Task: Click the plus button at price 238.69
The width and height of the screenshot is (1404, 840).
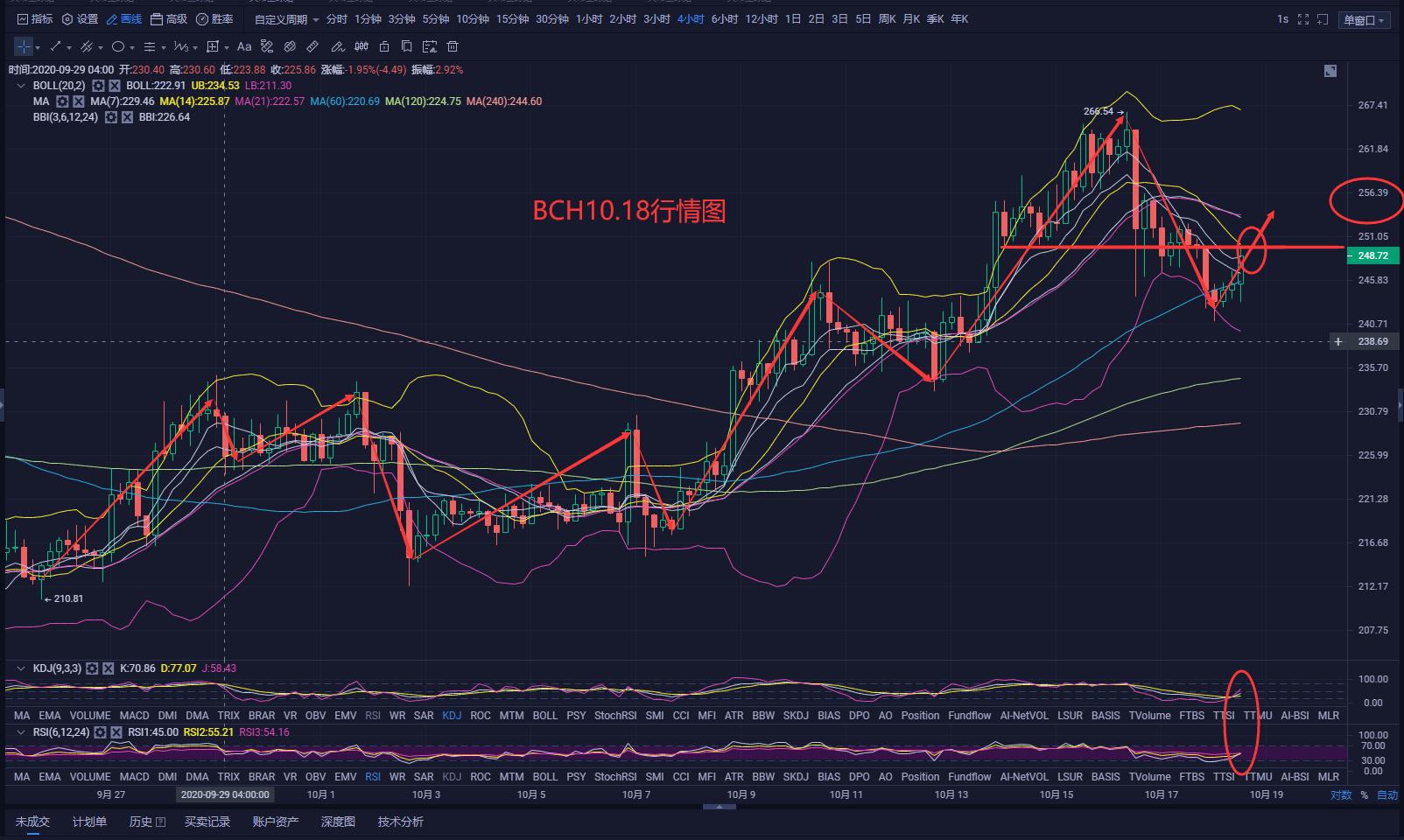Action: 1337,341
